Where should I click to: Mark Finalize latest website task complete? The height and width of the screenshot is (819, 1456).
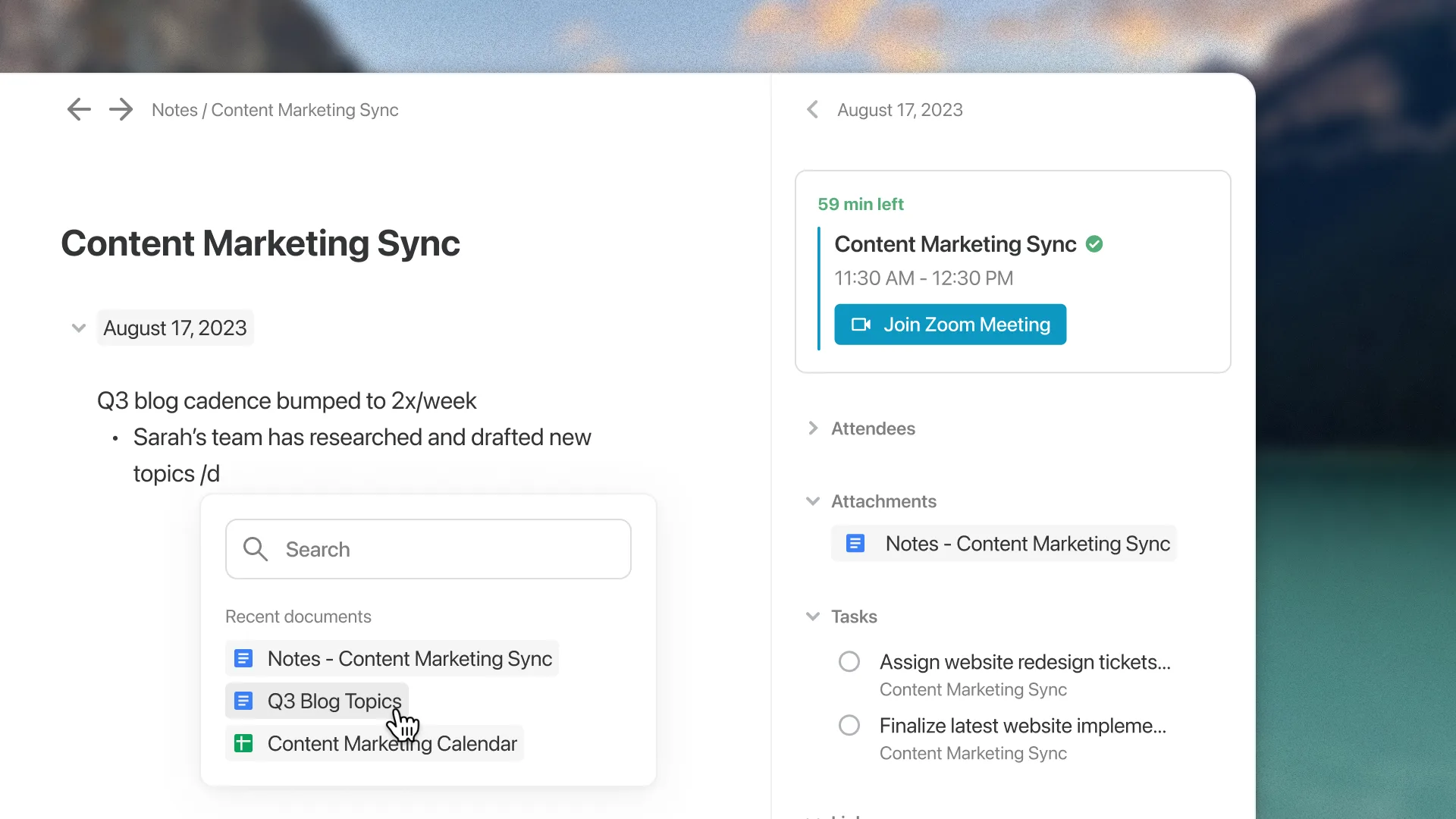tap(849, 726)
